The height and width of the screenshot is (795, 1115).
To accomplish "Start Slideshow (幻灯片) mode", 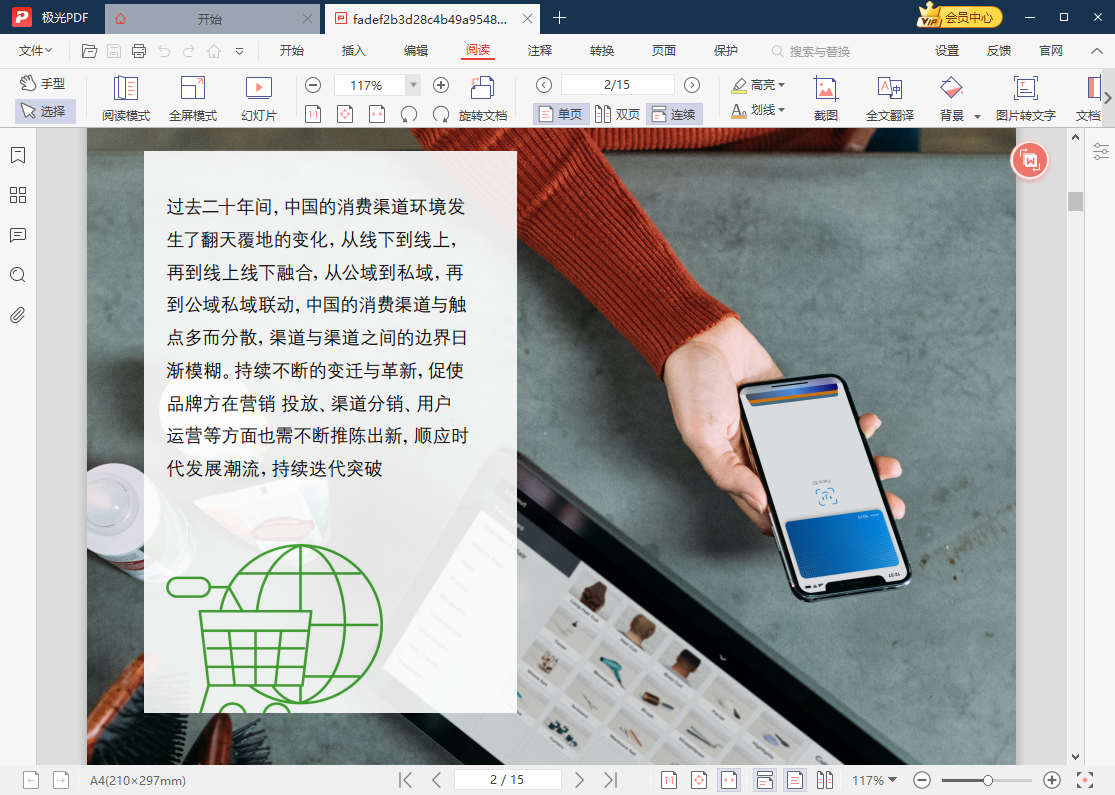I will tap(258, 88).
